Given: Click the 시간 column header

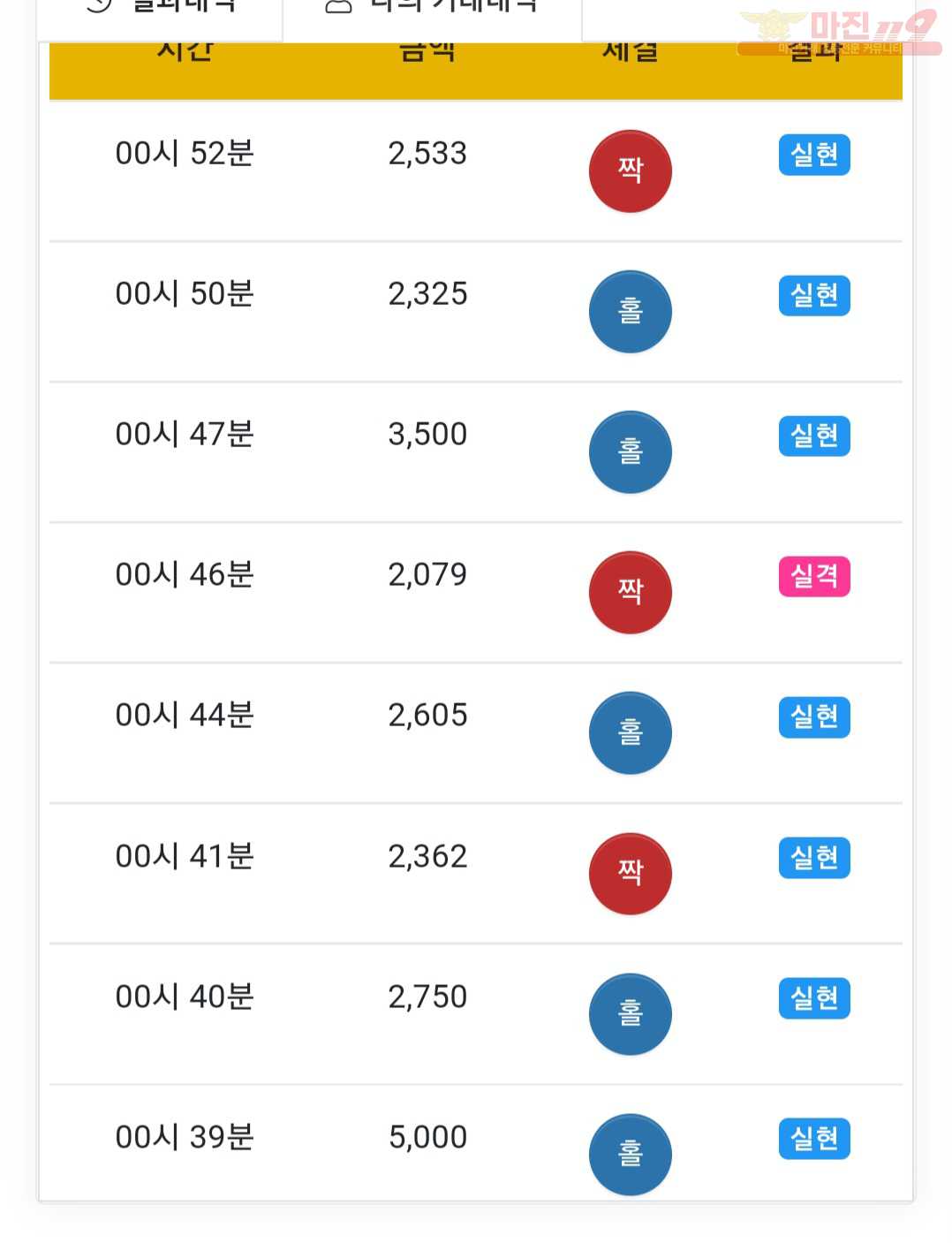Looking at the screenshot, I should click(185, 51).
